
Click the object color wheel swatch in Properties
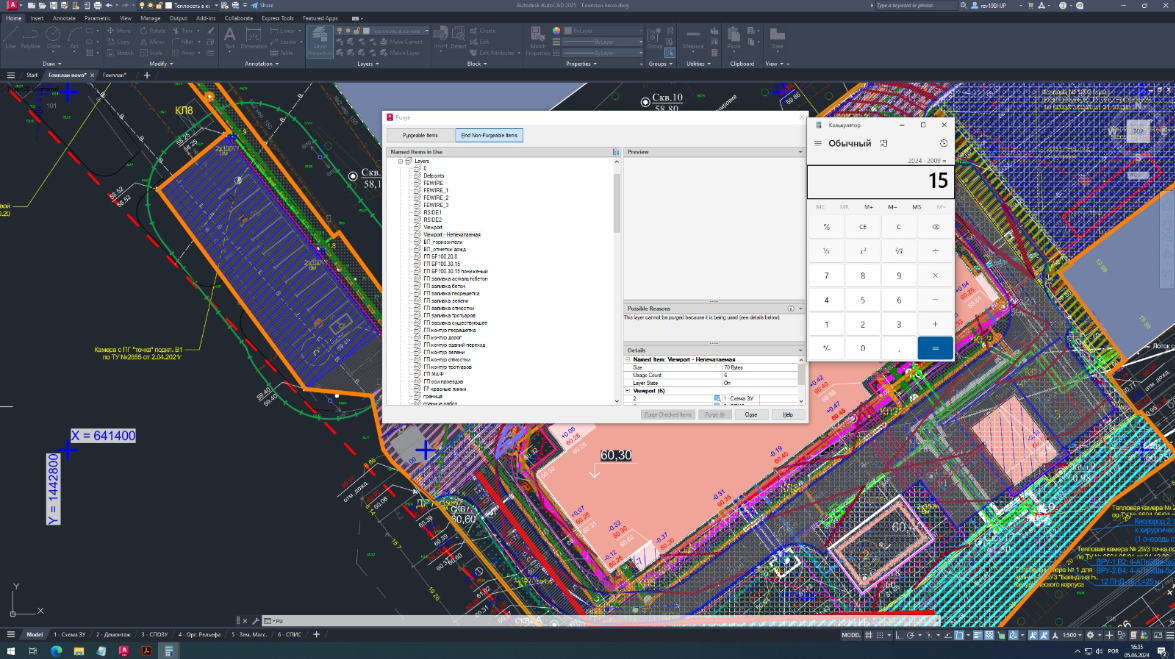click(556, 31)
